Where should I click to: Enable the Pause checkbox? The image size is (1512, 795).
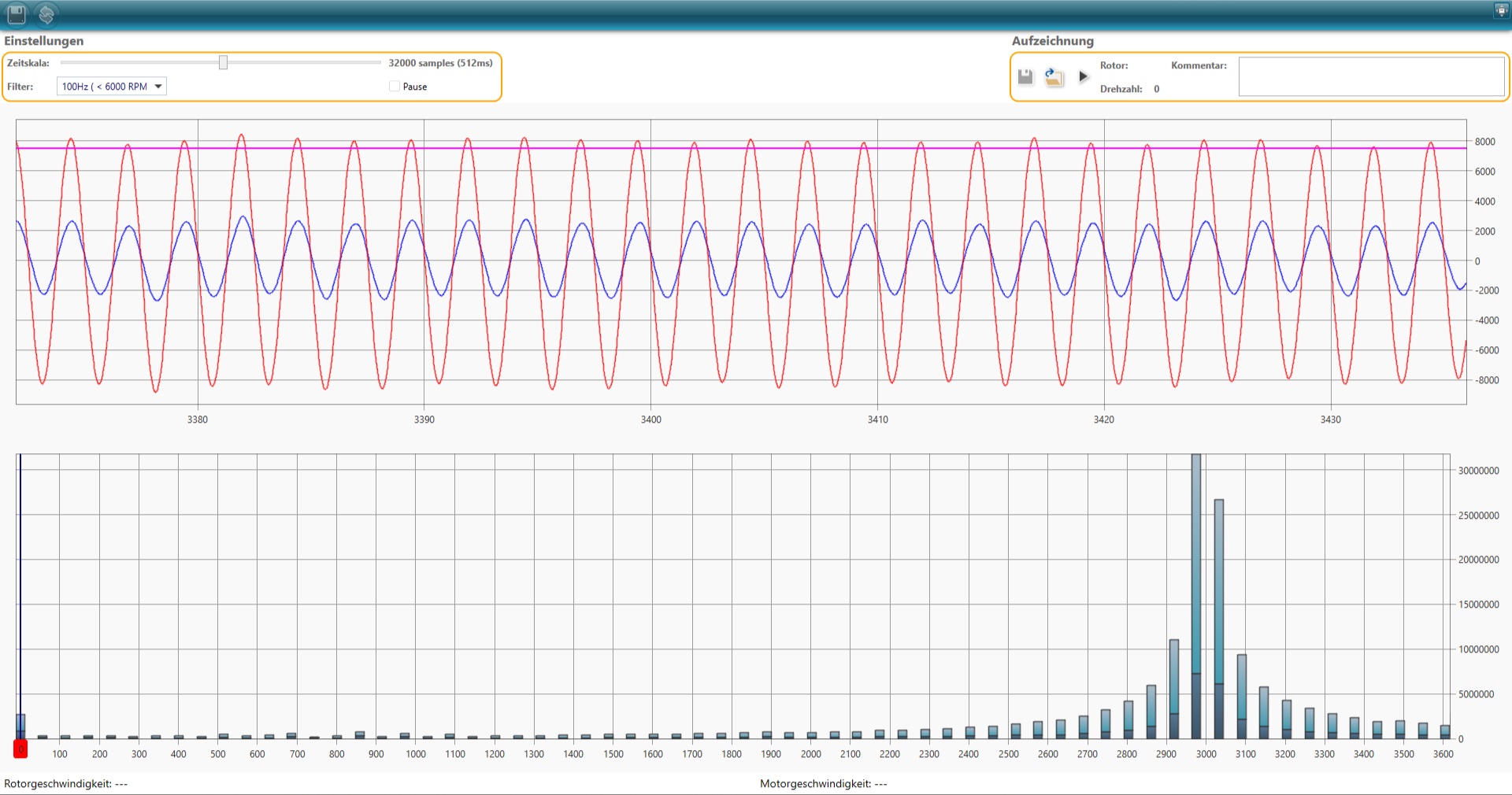pyautogui.click(x=395, y=87)
